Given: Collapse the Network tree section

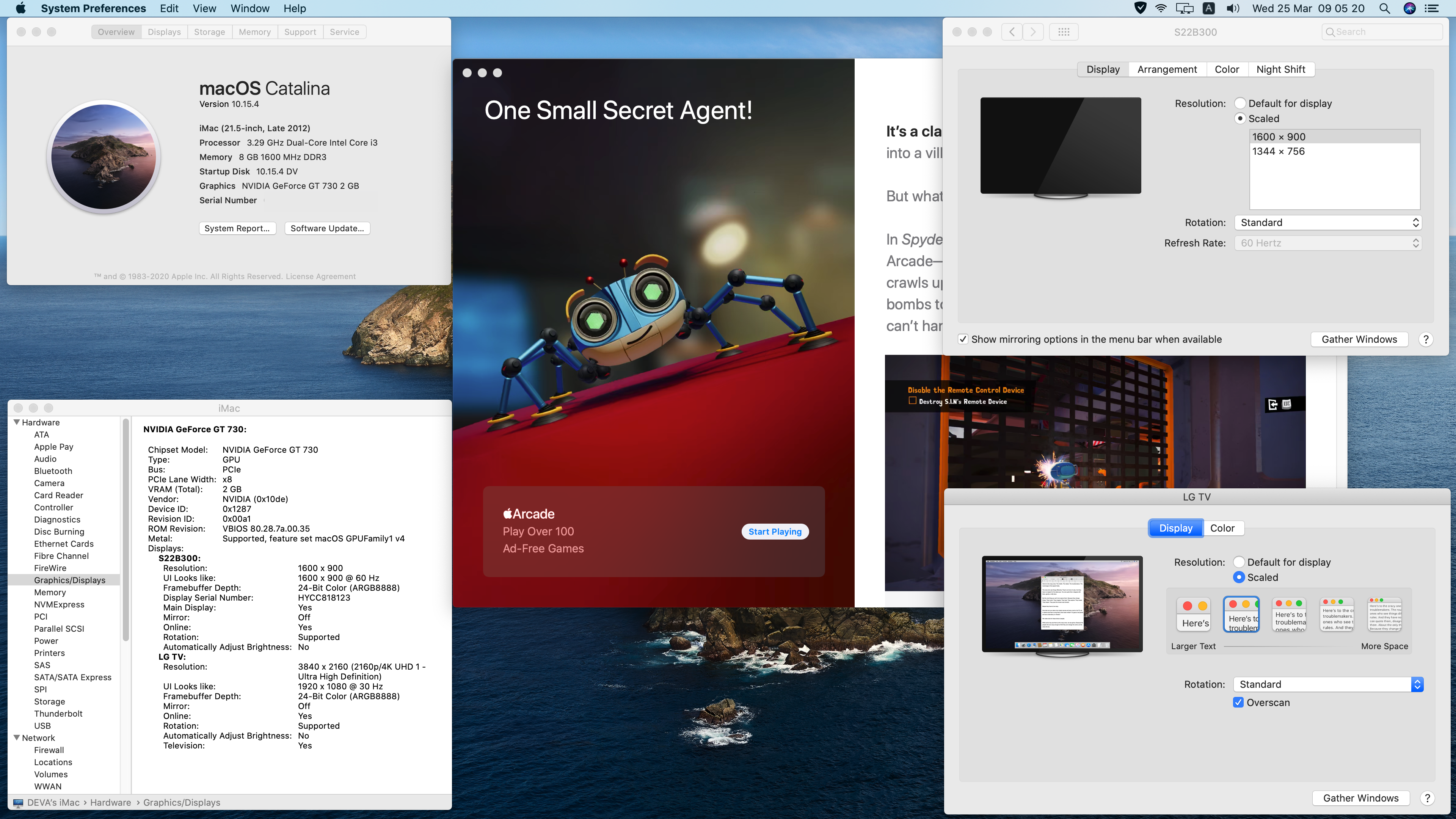Looking at the screenshot, I should click(x=16, y=737).
